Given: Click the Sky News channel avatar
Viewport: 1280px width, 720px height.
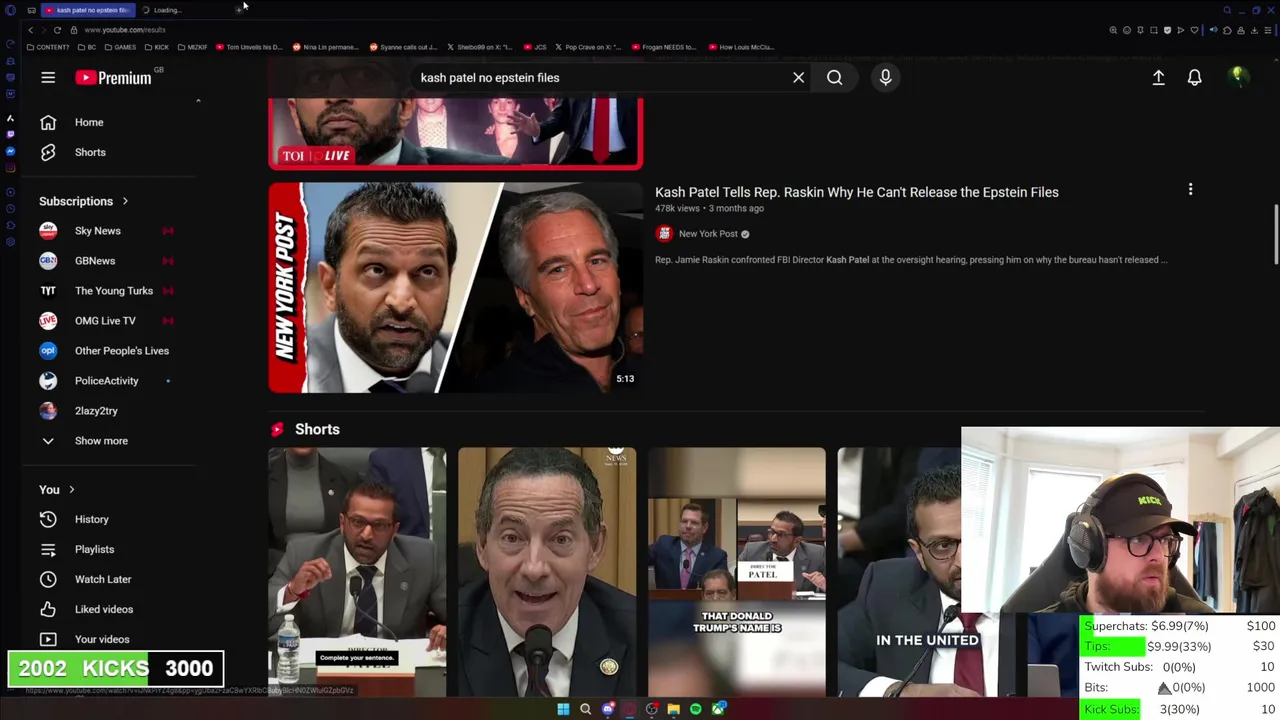Looking at the screenshot, I should [x=48, y=231].
